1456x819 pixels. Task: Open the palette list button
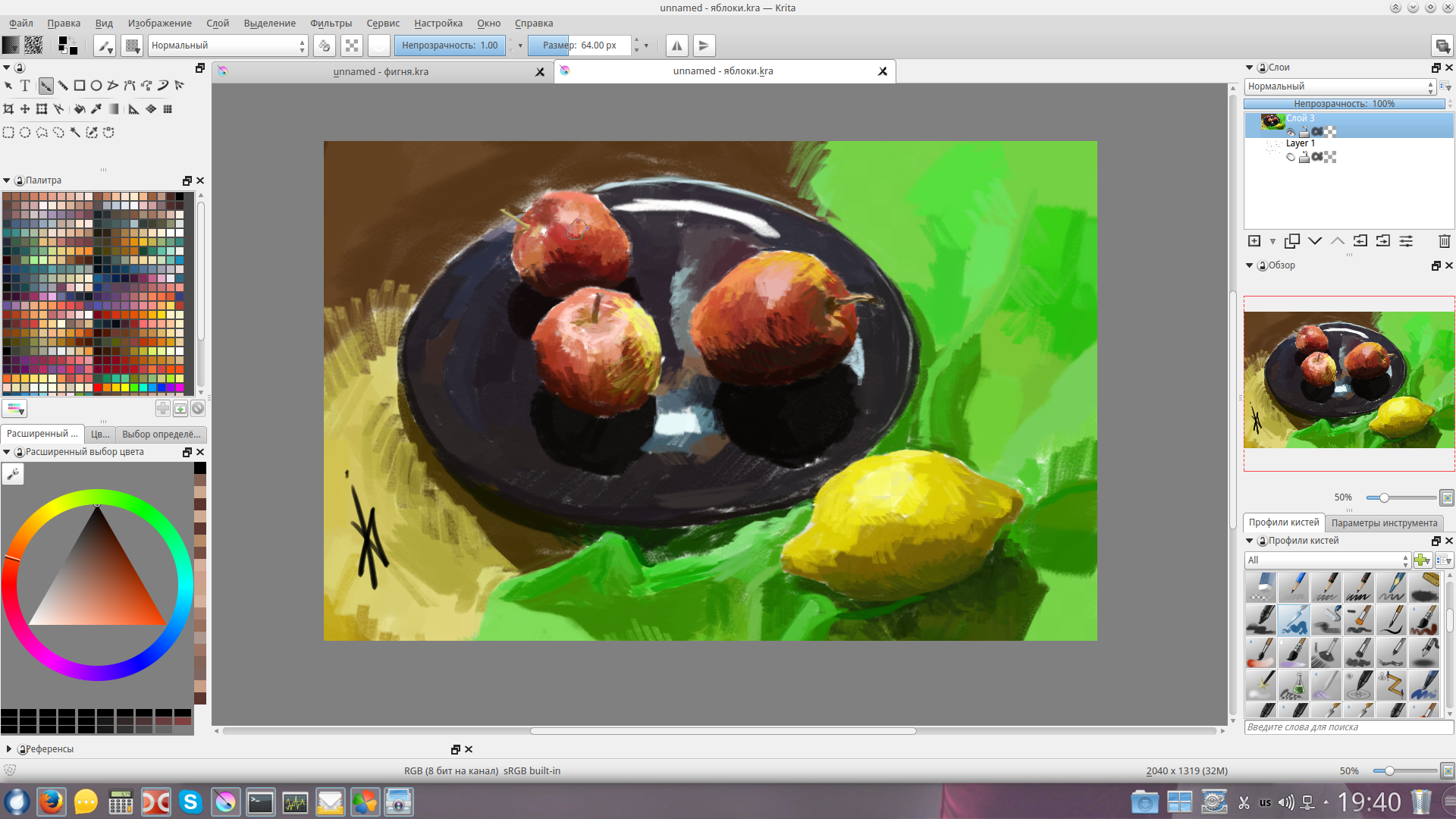(x=14, y=409)
